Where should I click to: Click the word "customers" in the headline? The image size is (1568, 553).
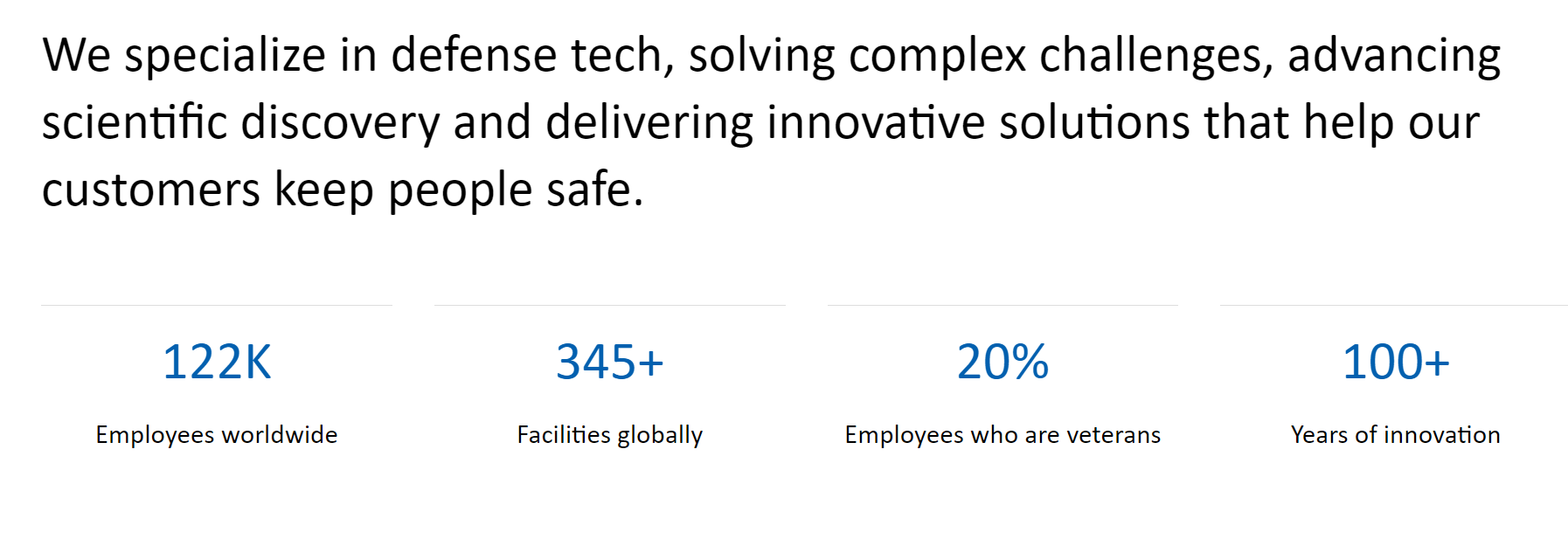[151, 190]
